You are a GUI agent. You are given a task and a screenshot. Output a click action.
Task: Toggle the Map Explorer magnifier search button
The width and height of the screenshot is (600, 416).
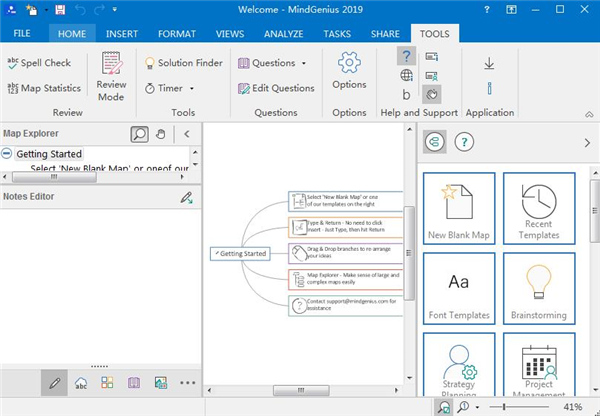click(141, 133)
